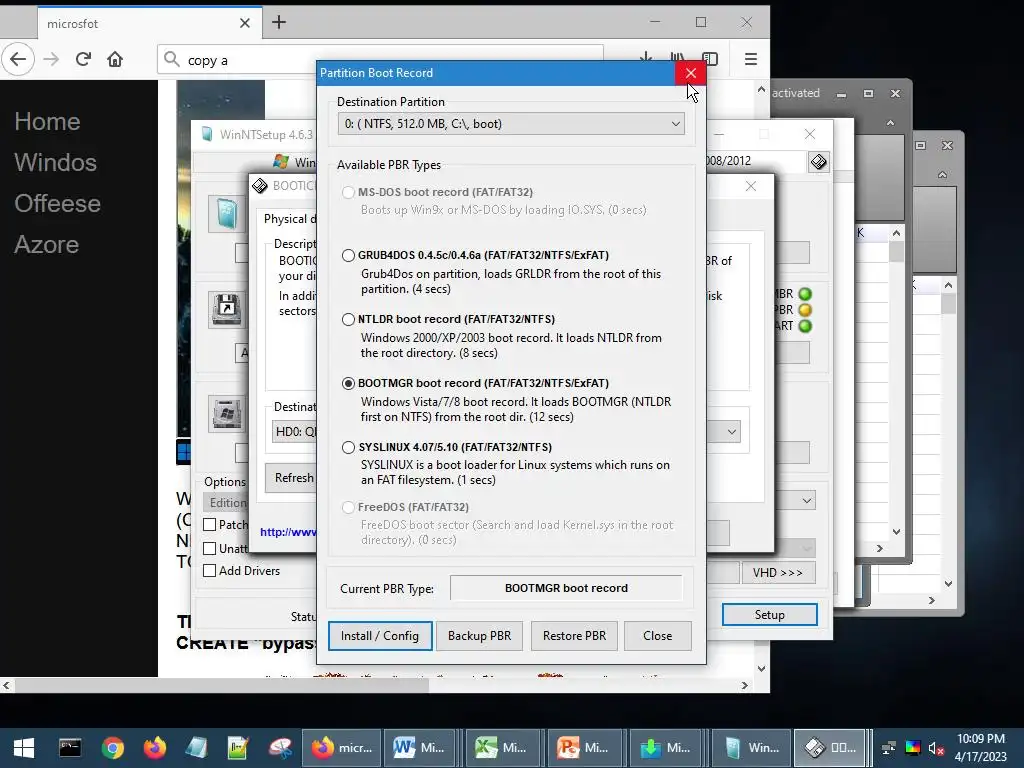Switch to Word taskbar window
The width and height of the screenshot is (1024, 768).
point(419,748)
